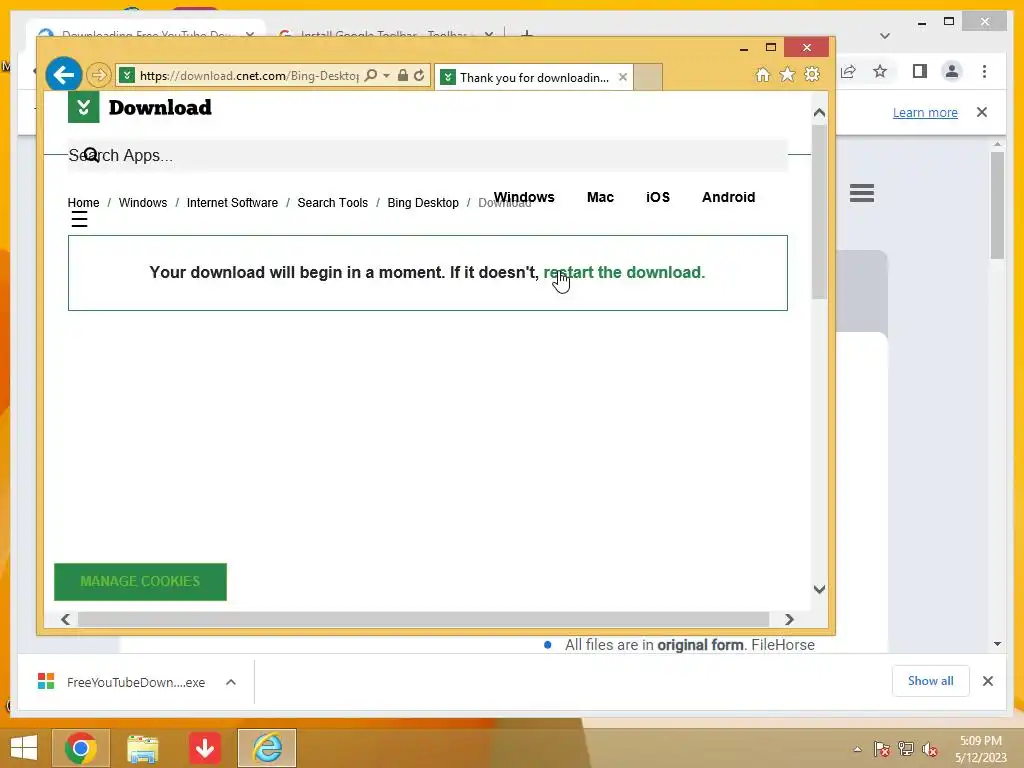Open the Action Center flag icon
The height and width of the screenshot is (768, 1024).
(x=881, y=749)
